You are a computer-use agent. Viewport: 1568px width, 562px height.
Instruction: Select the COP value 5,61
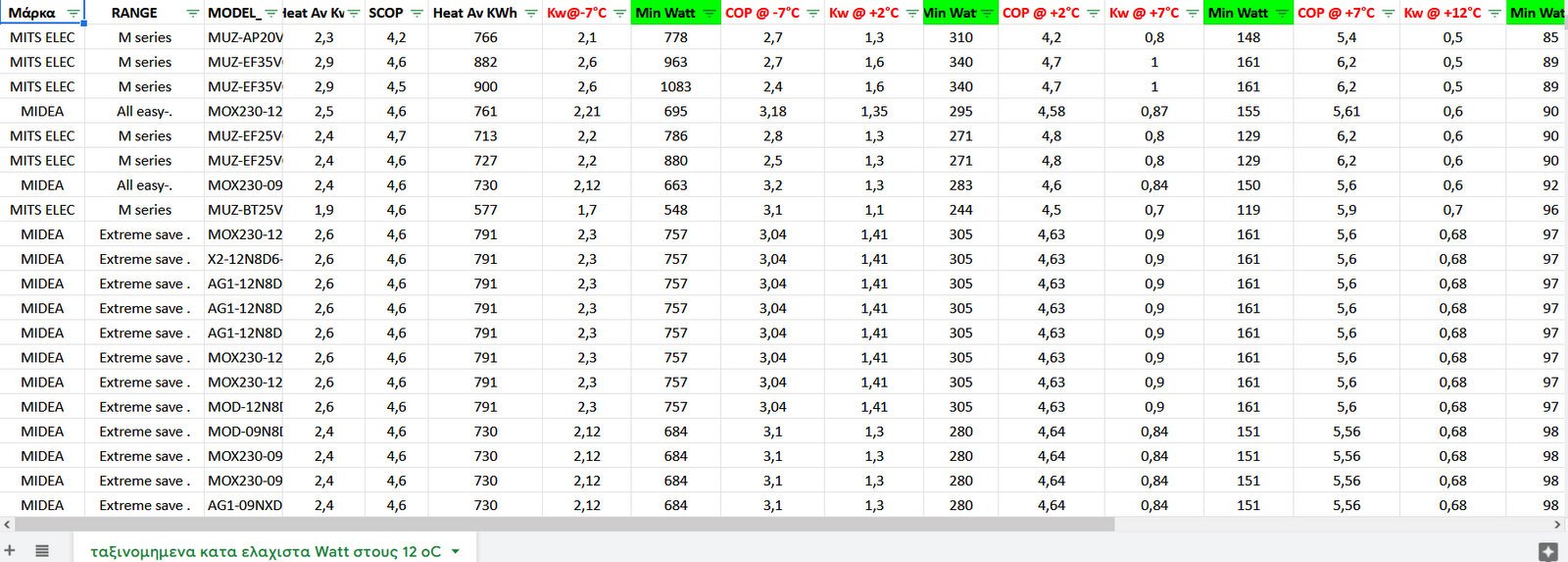click(x=1347, y=112)
